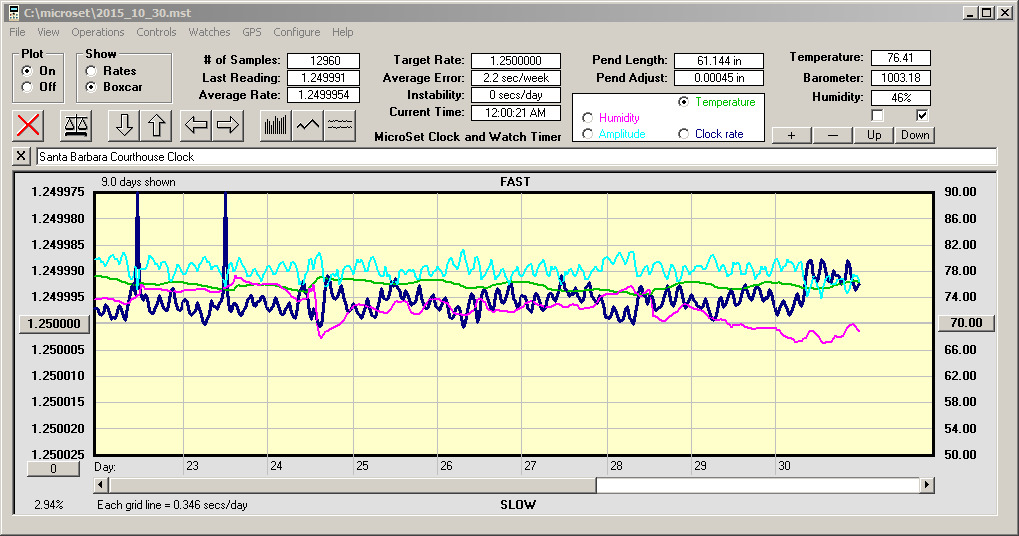The height and width of the screenshot is (536, 1019).
Task: Select the Plot Off radio button
Action: coord(27,87)
